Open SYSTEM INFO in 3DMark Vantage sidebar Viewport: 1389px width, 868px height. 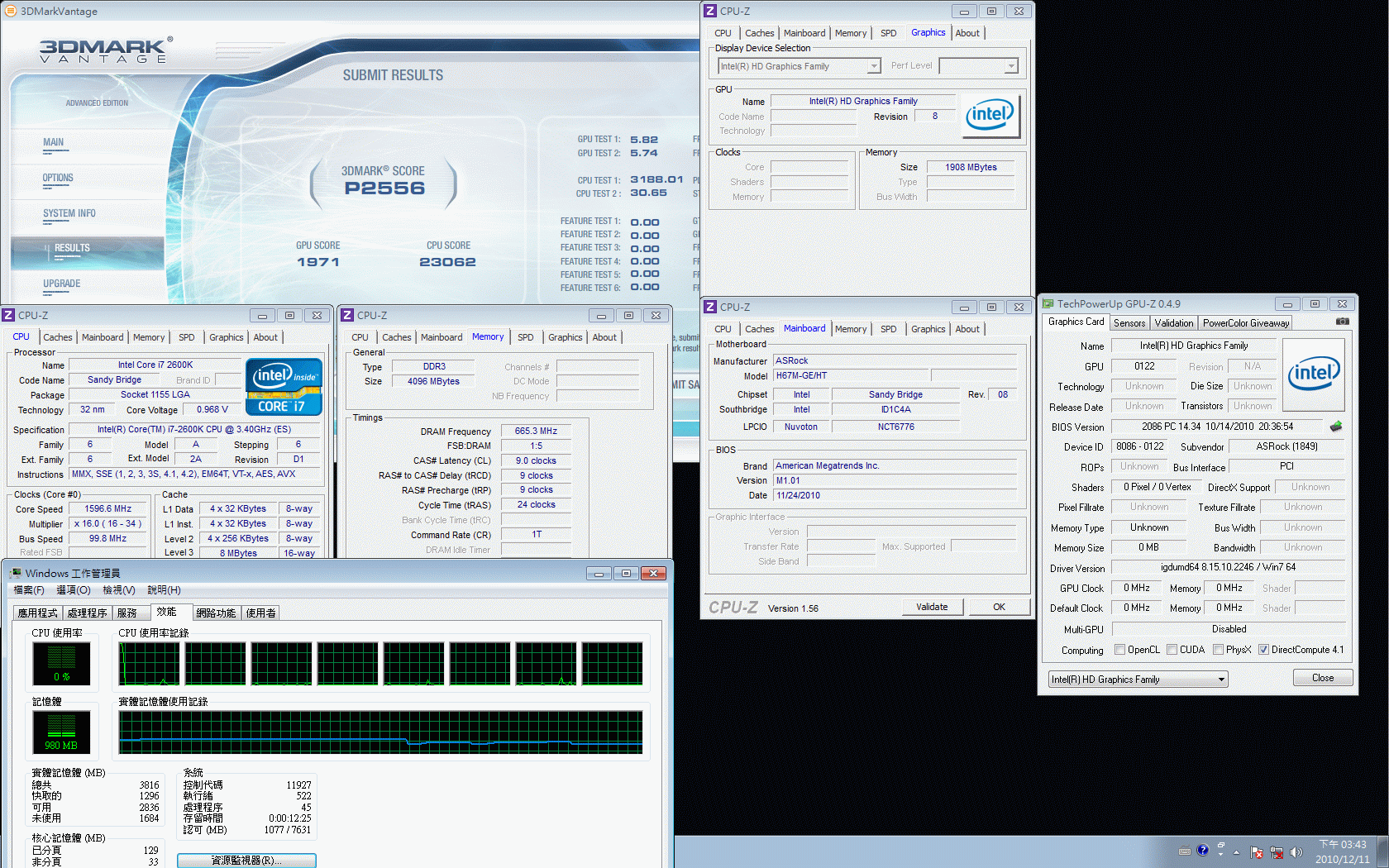69,213
